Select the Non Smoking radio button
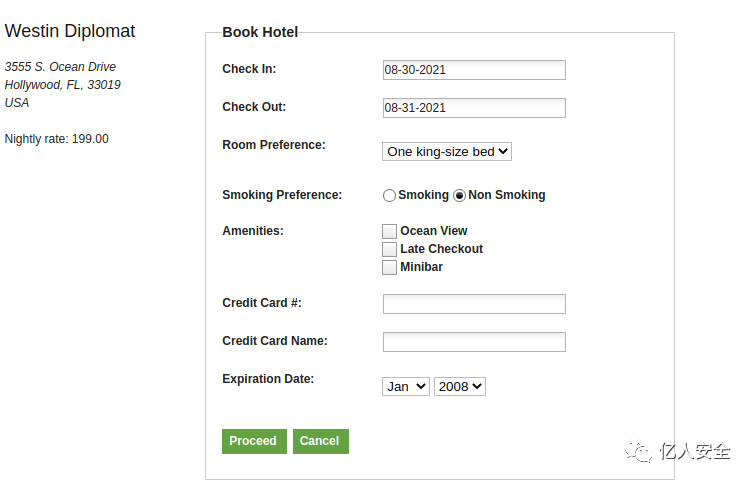 tap(460, 196)
